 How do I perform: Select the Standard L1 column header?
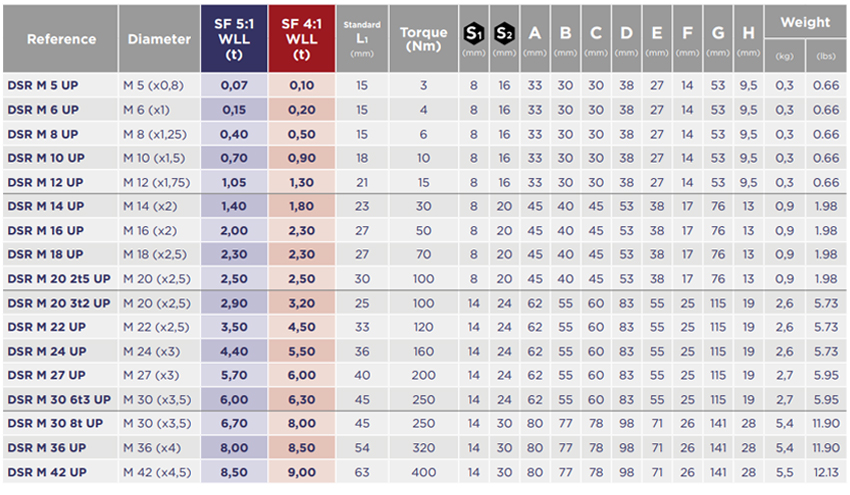(361, 39)
